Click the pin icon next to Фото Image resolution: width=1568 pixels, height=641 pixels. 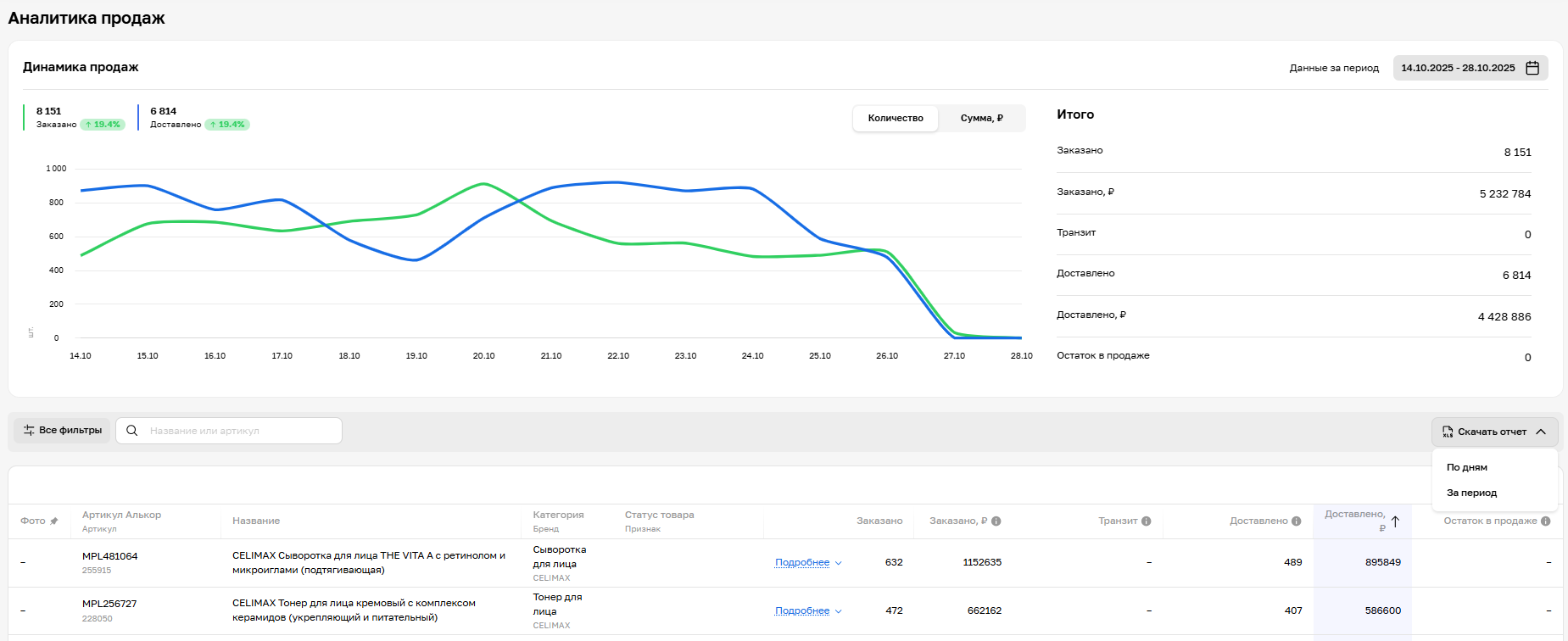click(54, 521)
